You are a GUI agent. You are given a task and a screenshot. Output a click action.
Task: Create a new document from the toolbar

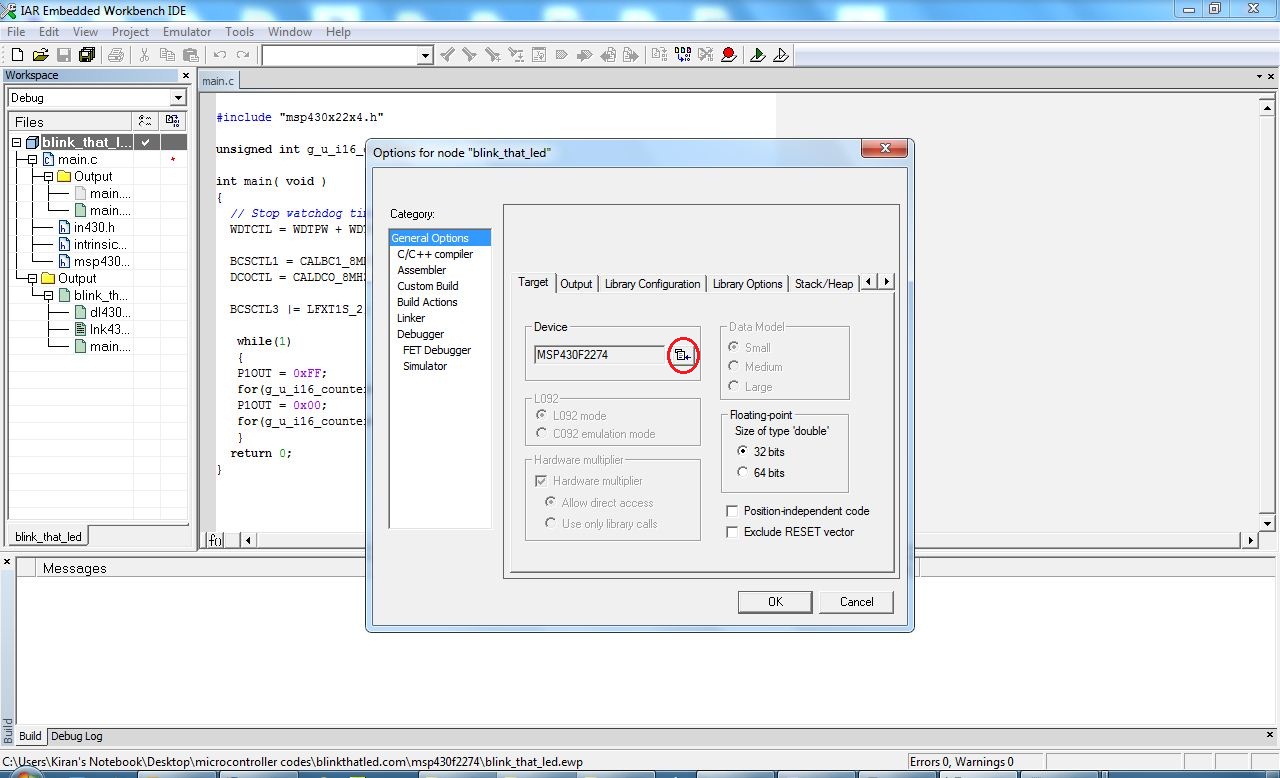tap(16, 55)
